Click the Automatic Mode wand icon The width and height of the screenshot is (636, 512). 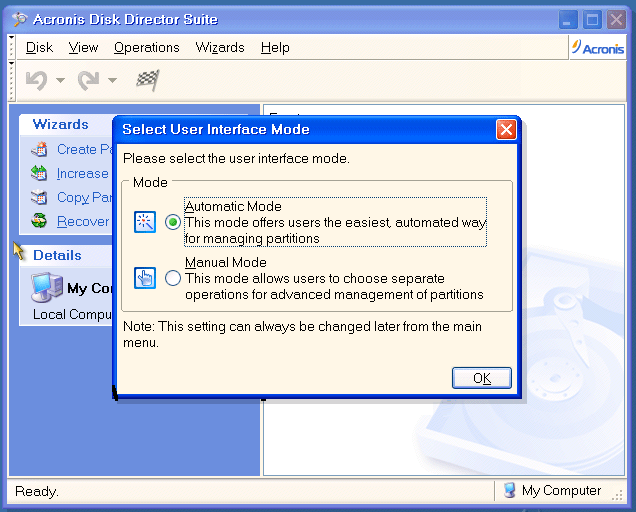pos(145,222)
